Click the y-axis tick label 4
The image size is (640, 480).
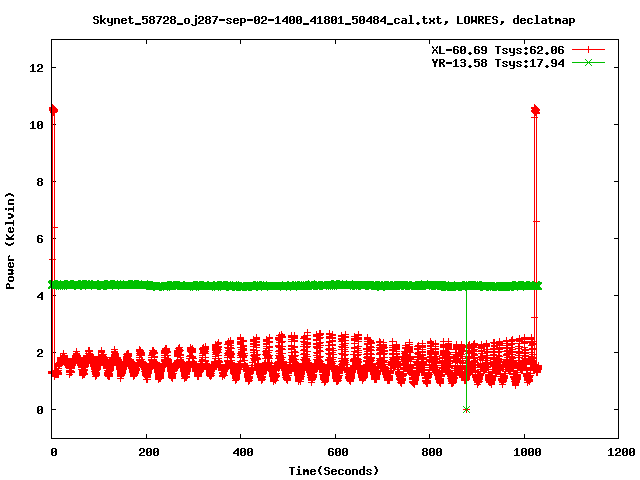point(40,296)
